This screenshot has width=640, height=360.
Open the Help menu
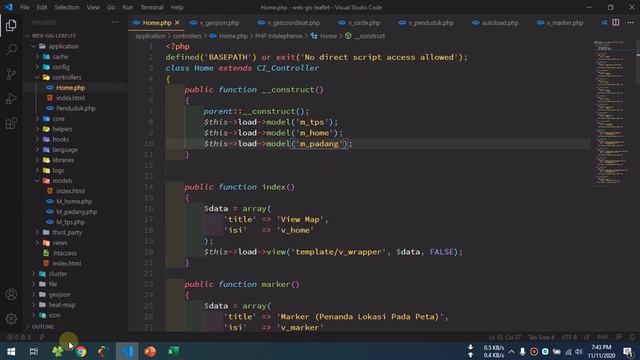pyautogui.click(x=177, y=7)
